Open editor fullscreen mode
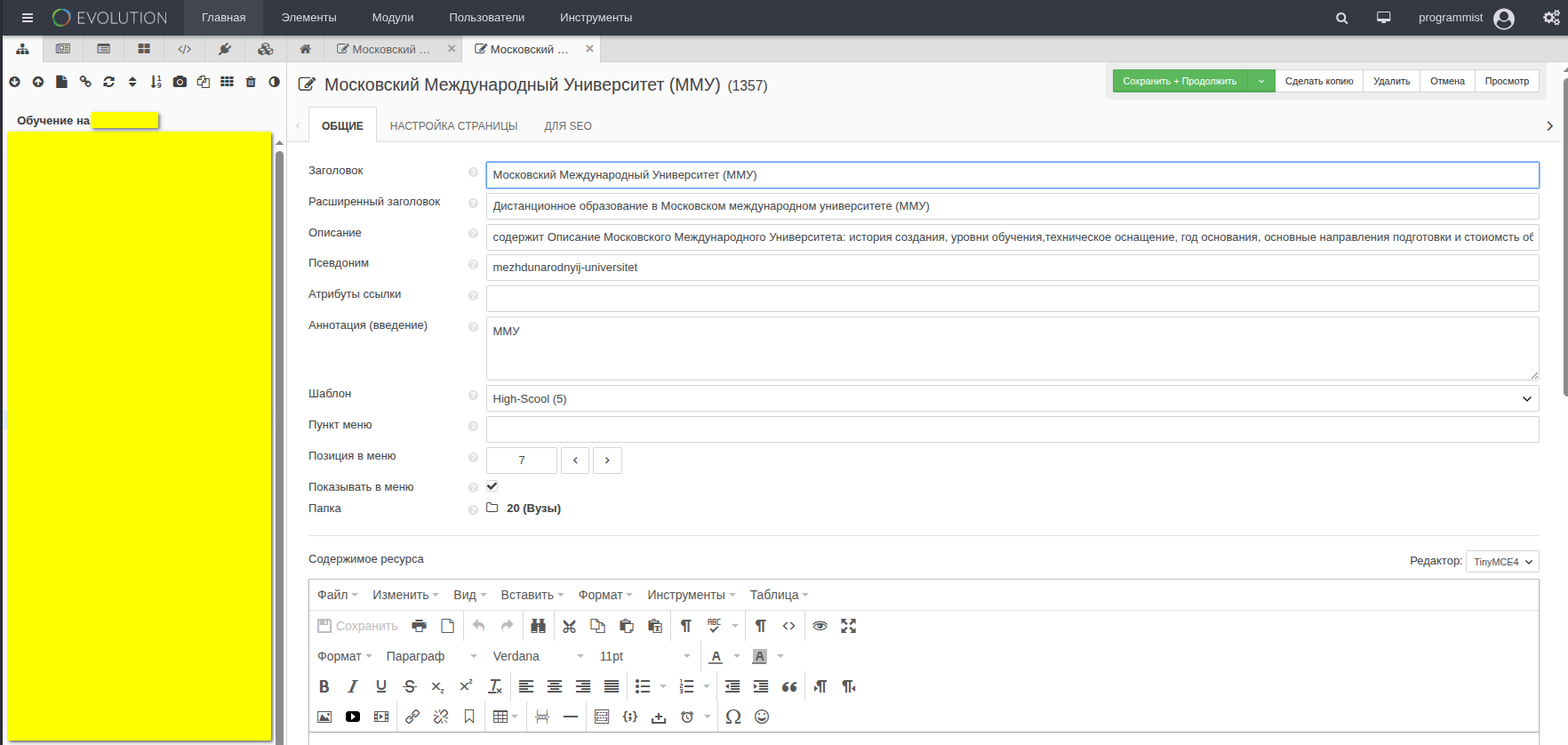The width and height of the screenshot is (1568, 745). pyautogui.click(x=849, y=626)
